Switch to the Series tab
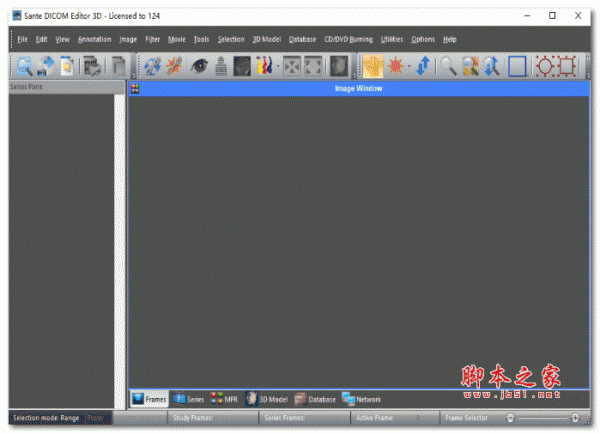Viewport: 600px width, 434px height. pos(188,399)
